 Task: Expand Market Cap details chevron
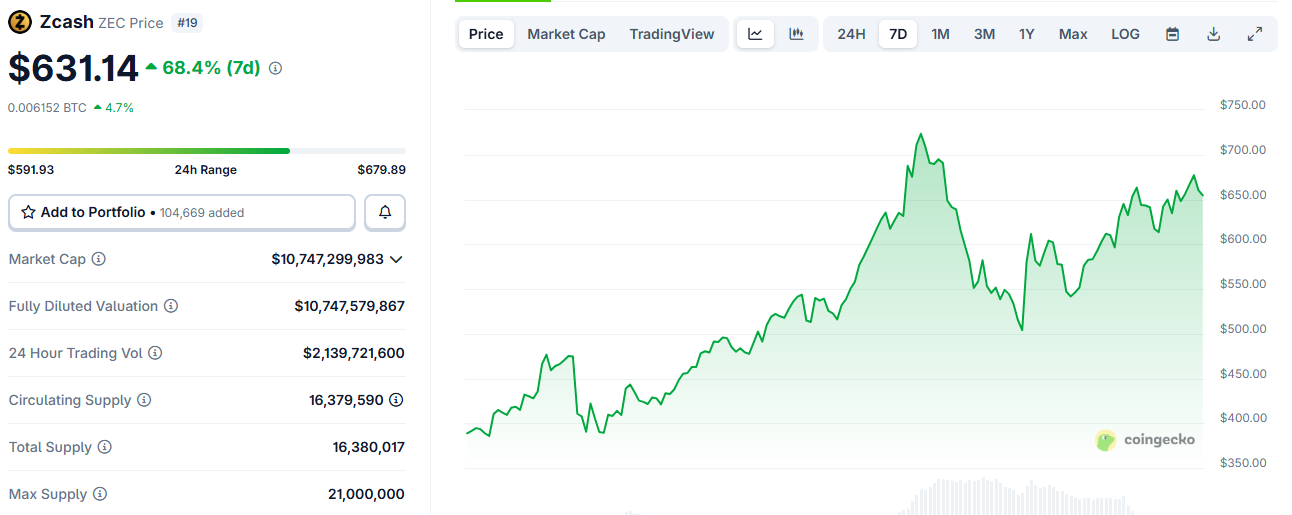[397, 259]
